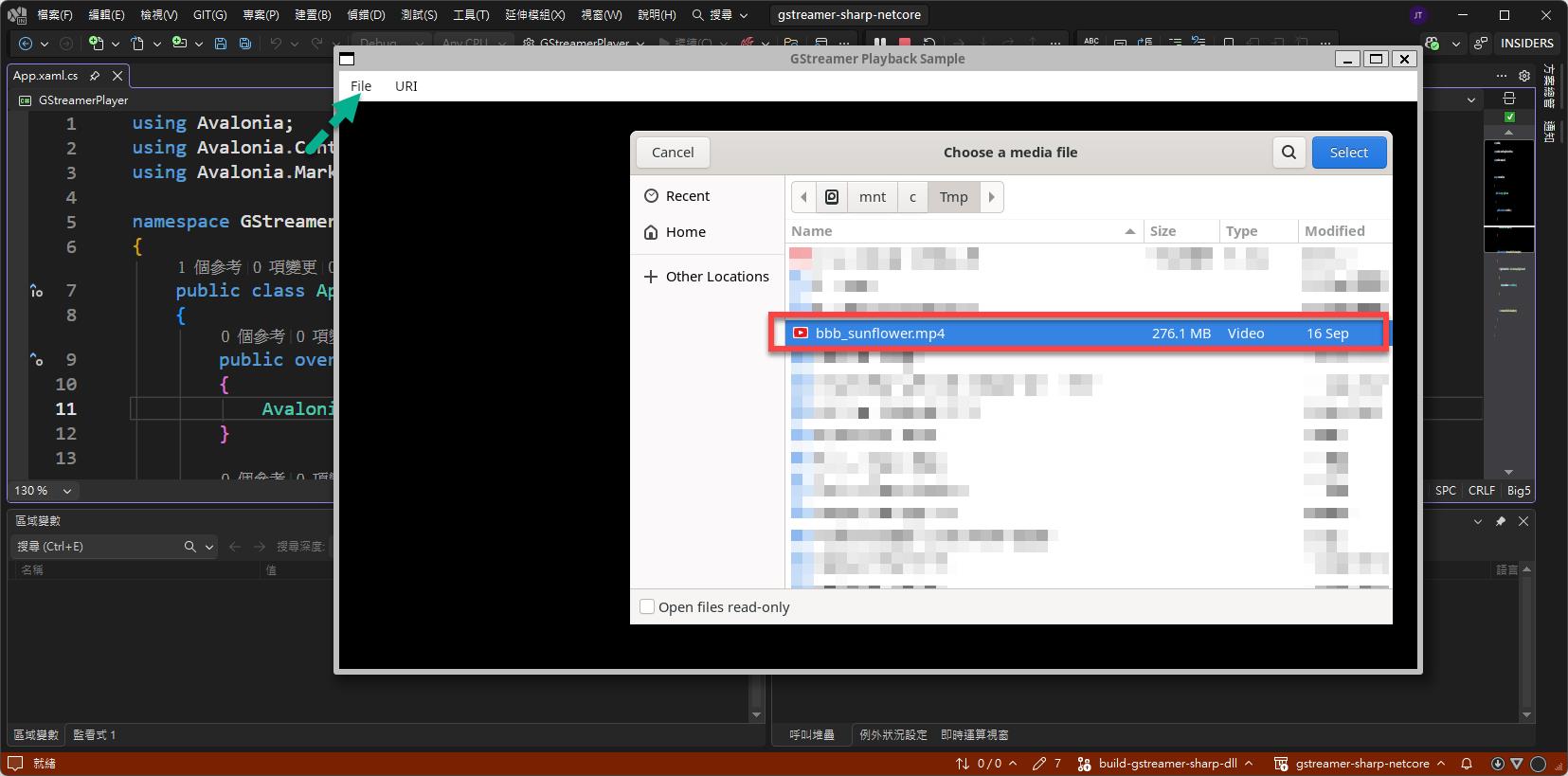Open the File menu in GStreamer window

pyautogui.click(x=361, y=86)
